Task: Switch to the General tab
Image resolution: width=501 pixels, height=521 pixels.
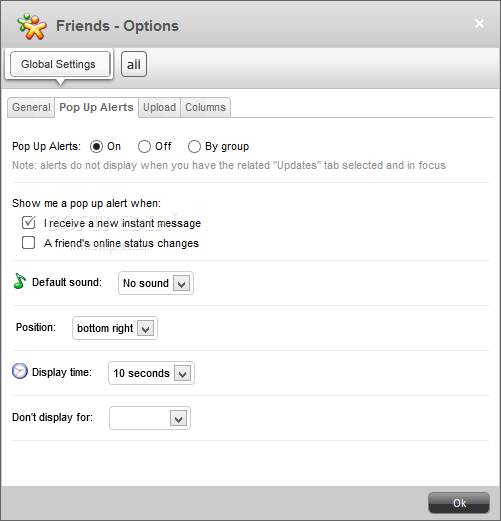Action: 31,107
